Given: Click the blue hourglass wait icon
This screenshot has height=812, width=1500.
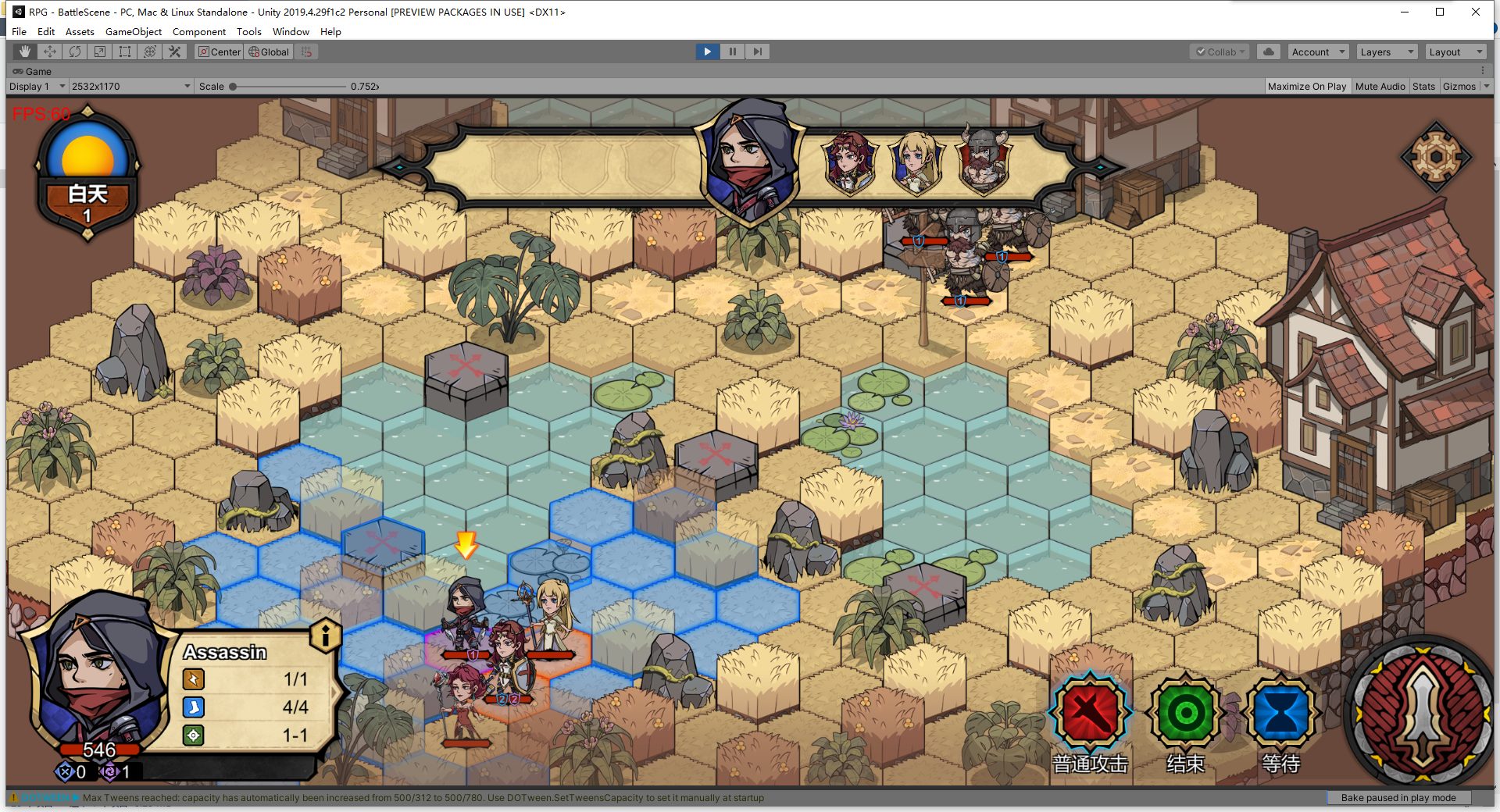Looking at the screenshot, I should pos(1281,713).
